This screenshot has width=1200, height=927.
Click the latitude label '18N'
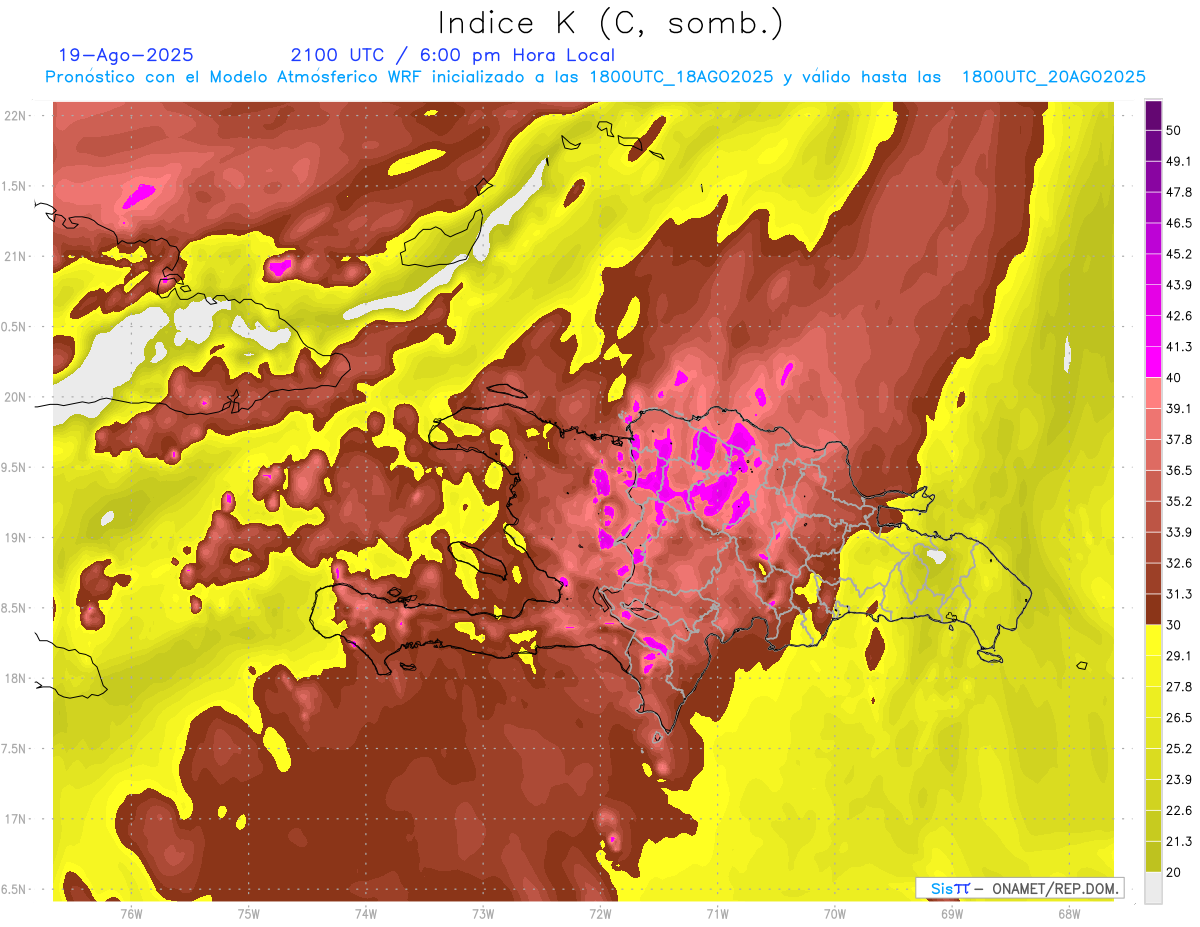[16, 679]
